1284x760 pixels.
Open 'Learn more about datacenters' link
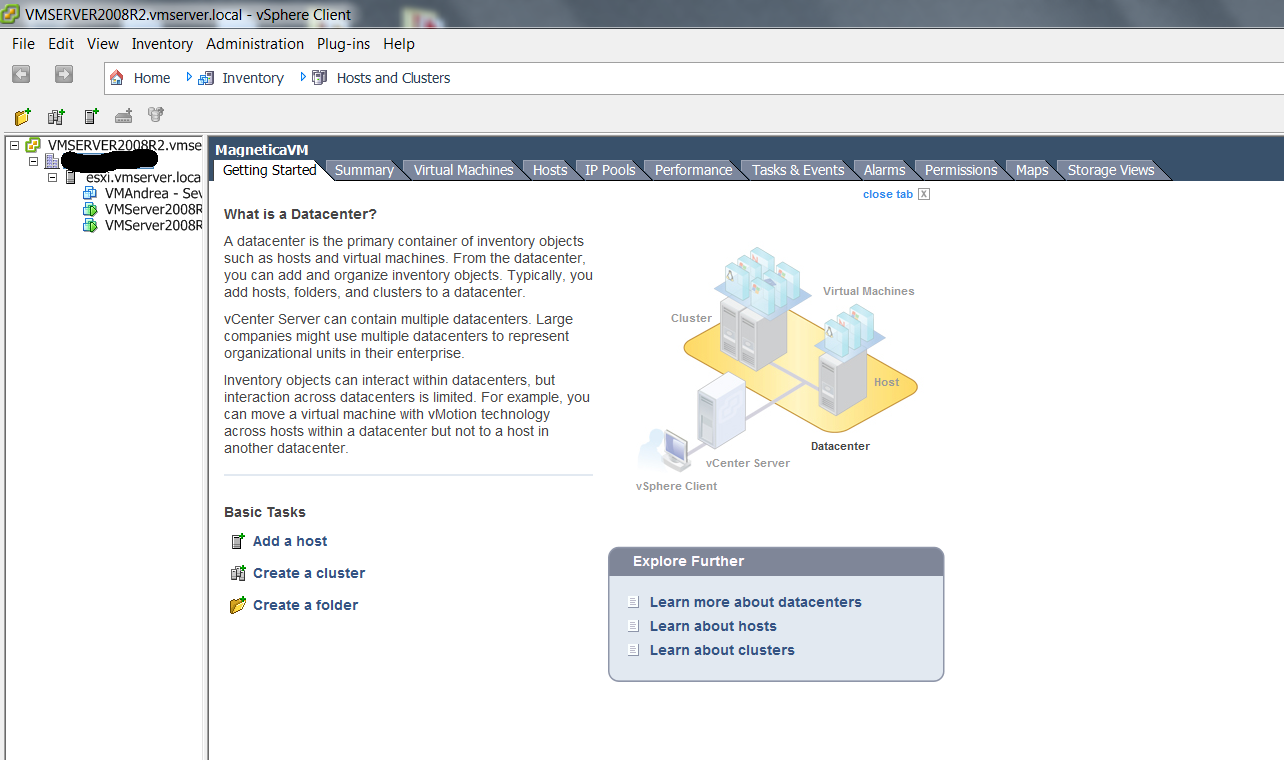pos(755,602)
